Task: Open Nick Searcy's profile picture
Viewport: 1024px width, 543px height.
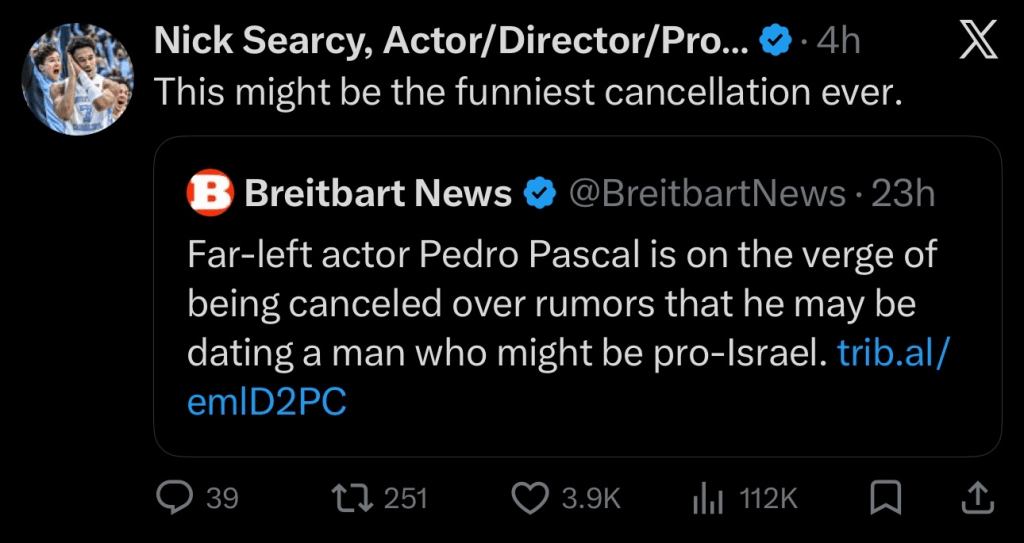Action: (78, 78)
